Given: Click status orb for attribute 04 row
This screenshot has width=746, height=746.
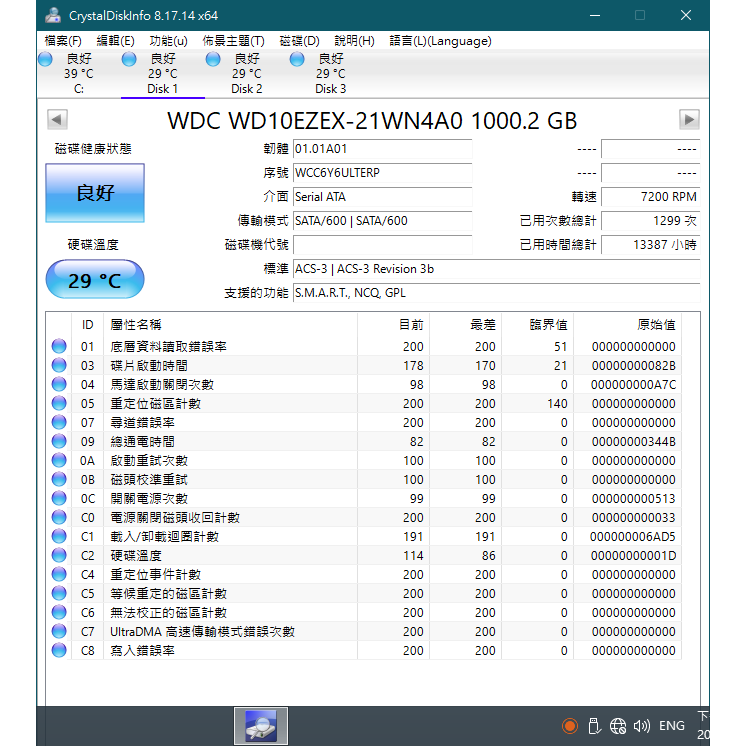Looking at the screenshot, I should [x=59, y=384].
